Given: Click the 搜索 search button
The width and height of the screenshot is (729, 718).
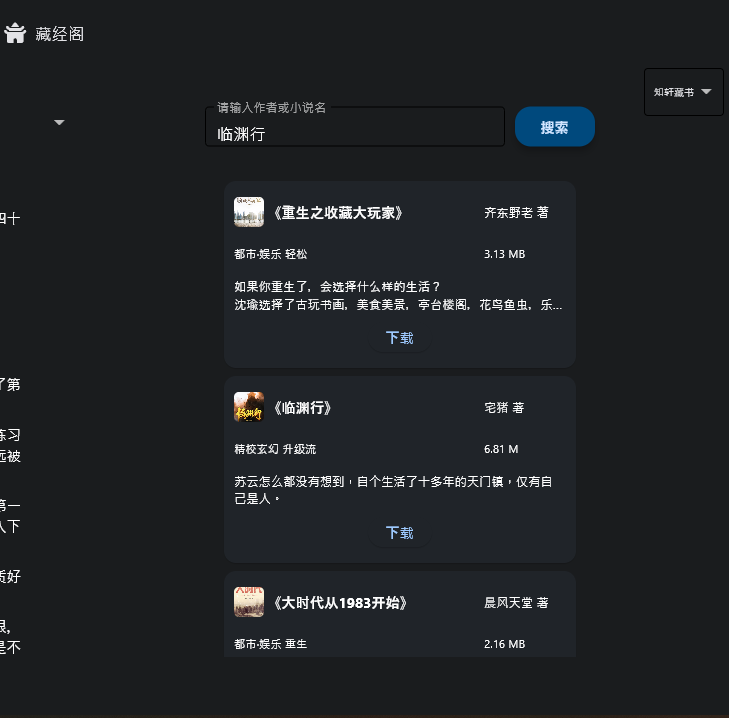Looking at the screenshot, I should tap(555, 126).
